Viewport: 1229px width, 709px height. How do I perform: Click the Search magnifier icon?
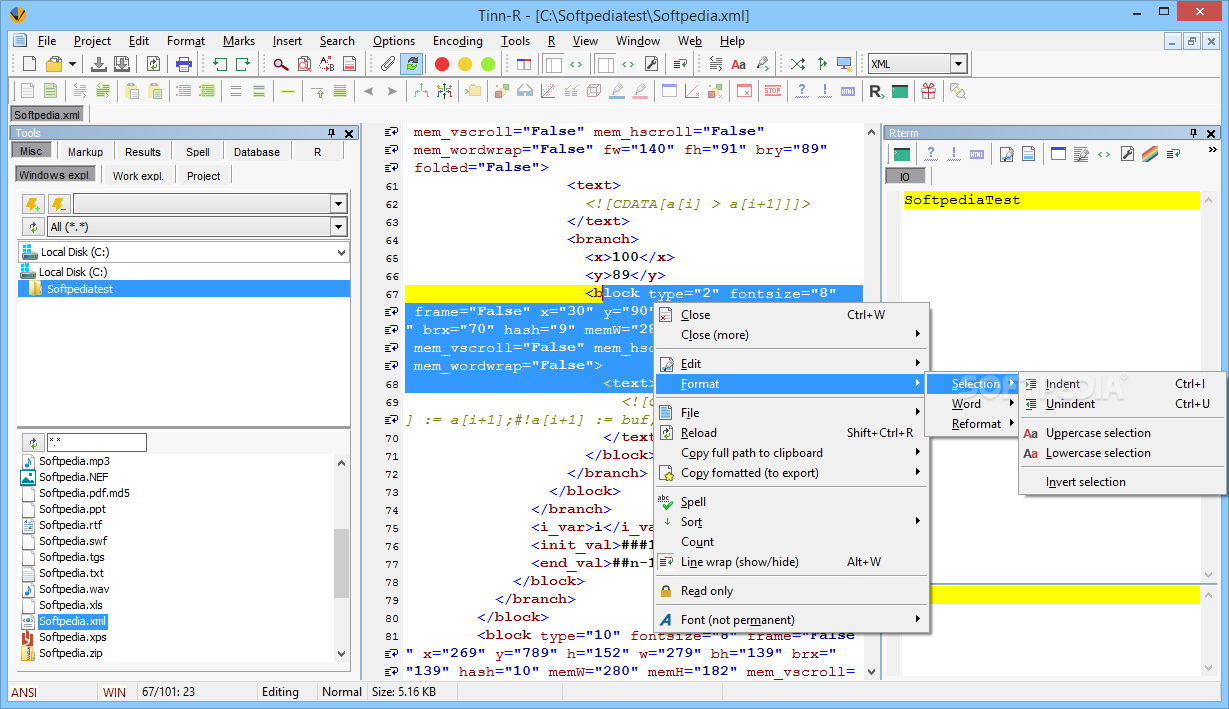coord(281,64)
